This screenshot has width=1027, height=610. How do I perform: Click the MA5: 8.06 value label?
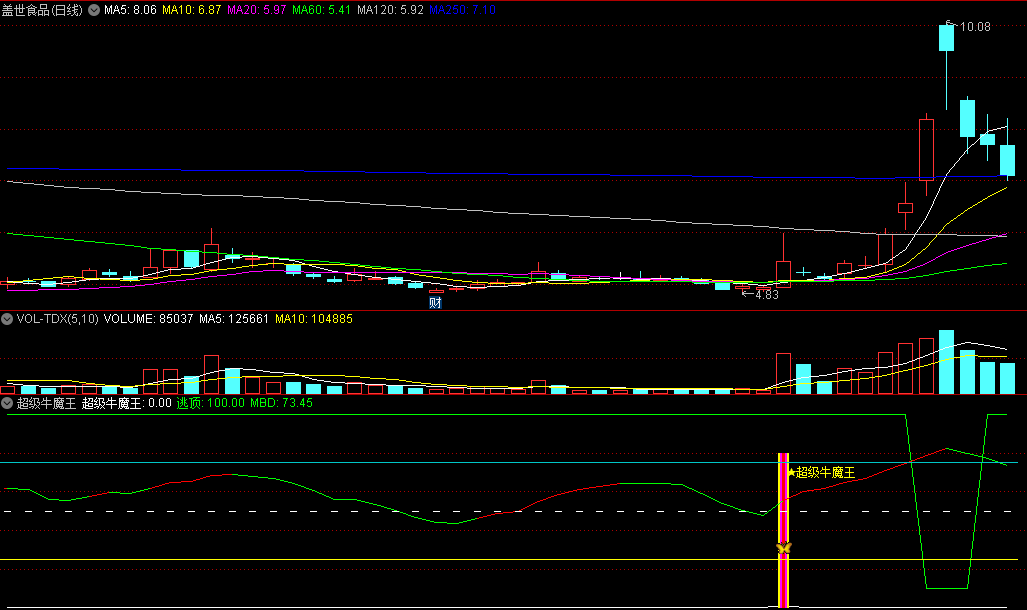point(130,10)
